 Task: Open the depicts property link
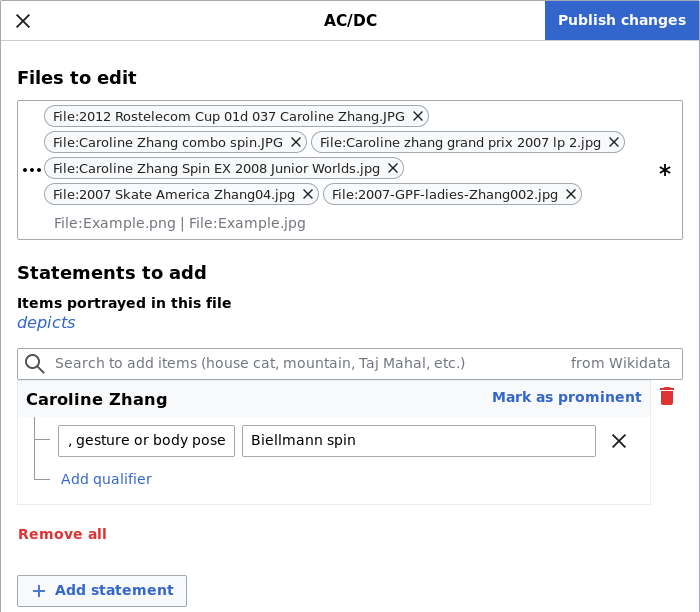pos(46,322)
